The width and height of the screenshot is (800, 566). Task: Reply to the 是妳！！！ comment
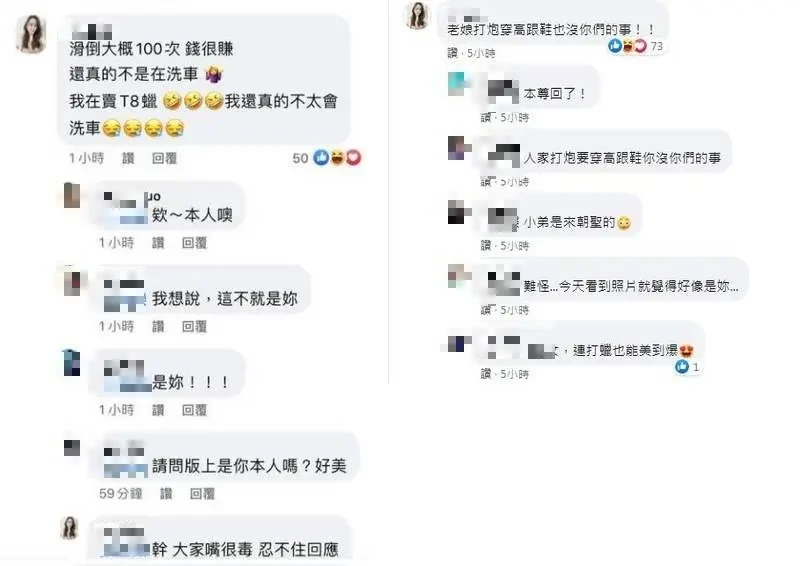click(194, 410)
